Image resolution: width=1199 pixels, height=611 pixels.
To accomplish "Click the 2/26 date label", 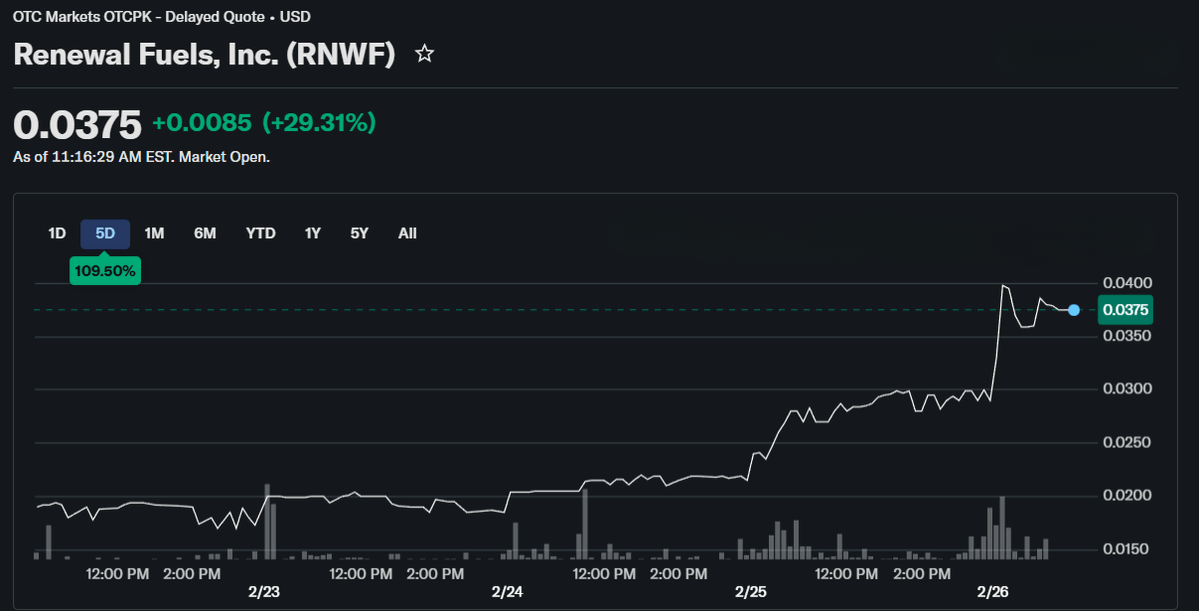I will pyautogui.click(x=993, y=592).
